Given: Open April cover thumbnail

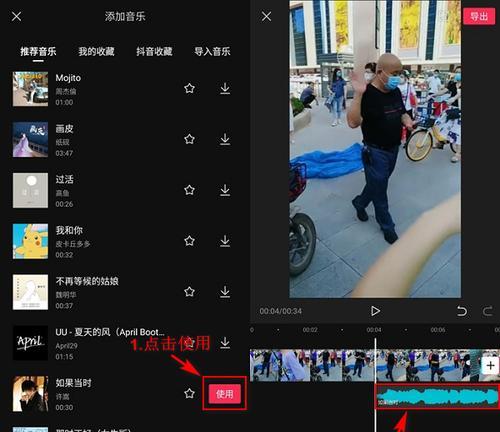Looking at the screenshot, I should (30, 343).
